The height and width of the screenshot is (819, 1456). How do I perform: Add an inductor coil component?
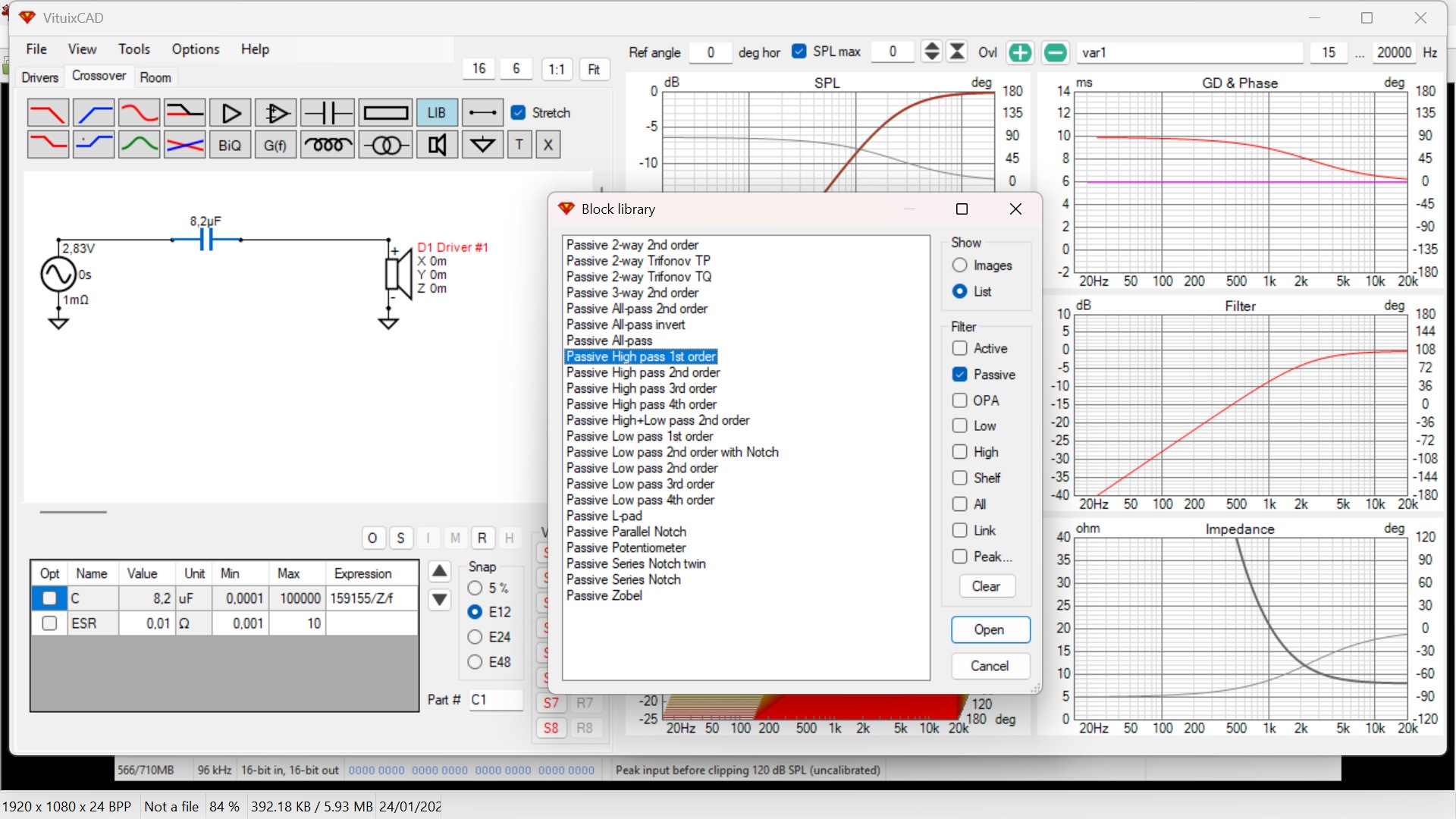point(327,144)
